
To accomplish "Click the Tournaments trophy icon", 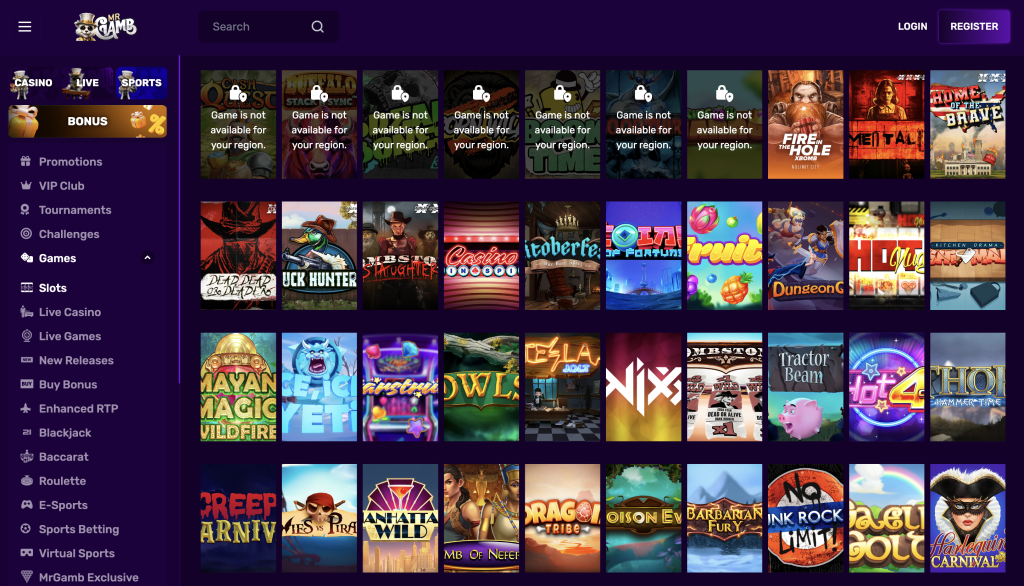I will click(26, 210).
